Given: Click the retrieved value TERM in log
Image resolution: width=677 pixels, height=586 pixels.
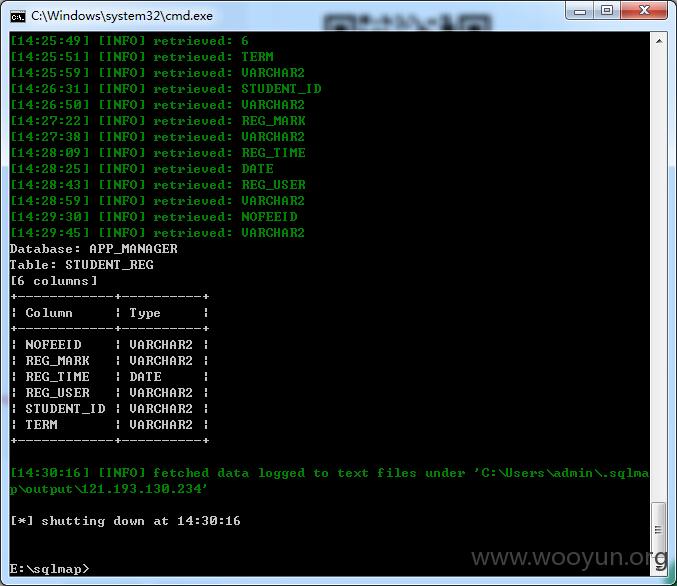Looking at the screenshot, I should (257, 57).
